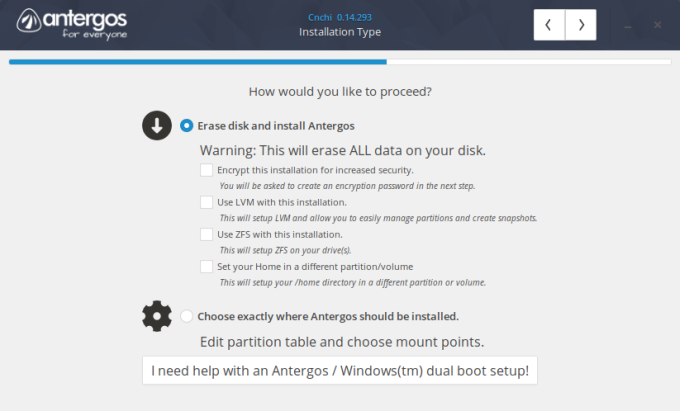
Task: Click the dual boot setup help button
Action: [340, 371]
